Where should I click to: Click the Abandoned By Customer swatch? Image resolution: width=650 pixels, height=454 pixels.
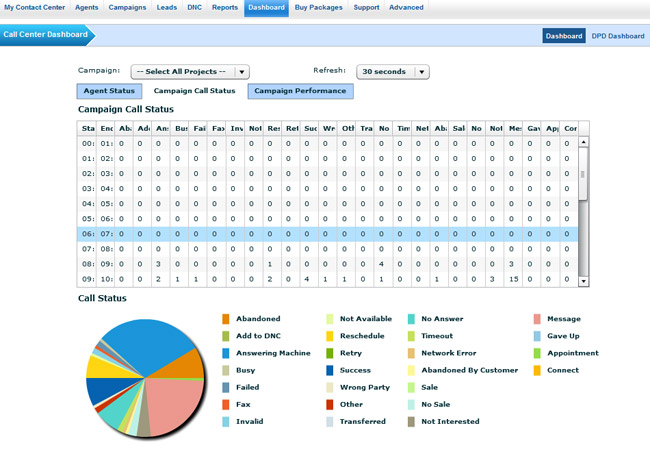pos(411,370)
